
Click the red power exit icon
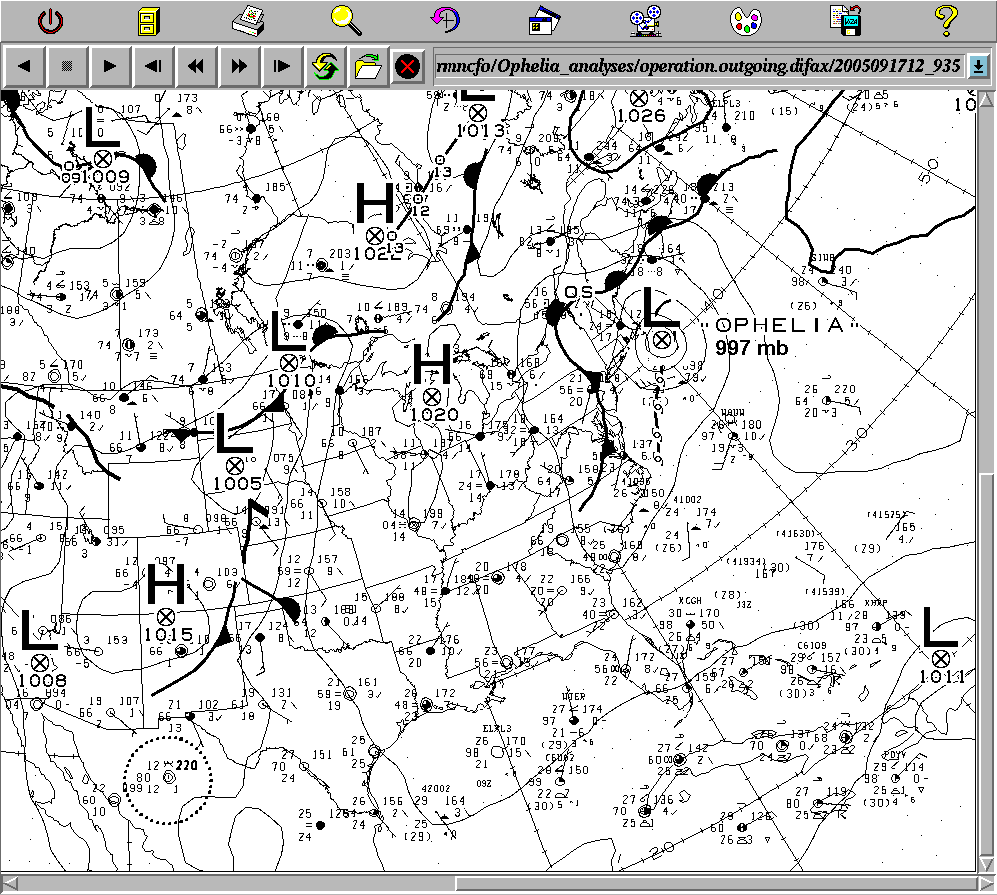click(x=50, y=19)
